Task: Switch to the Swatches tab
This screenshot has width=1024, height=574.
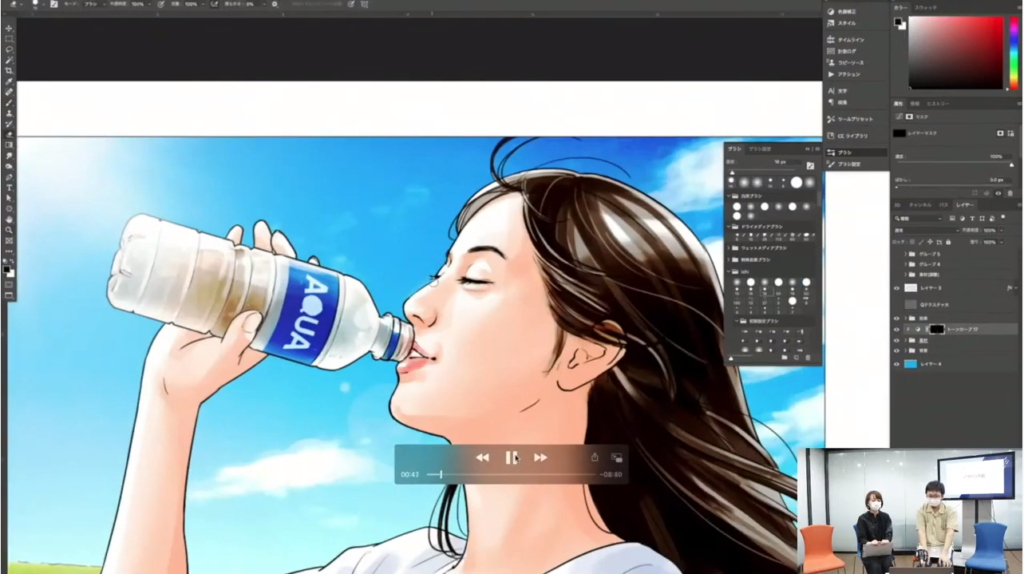Action: (x=925, y=7)
